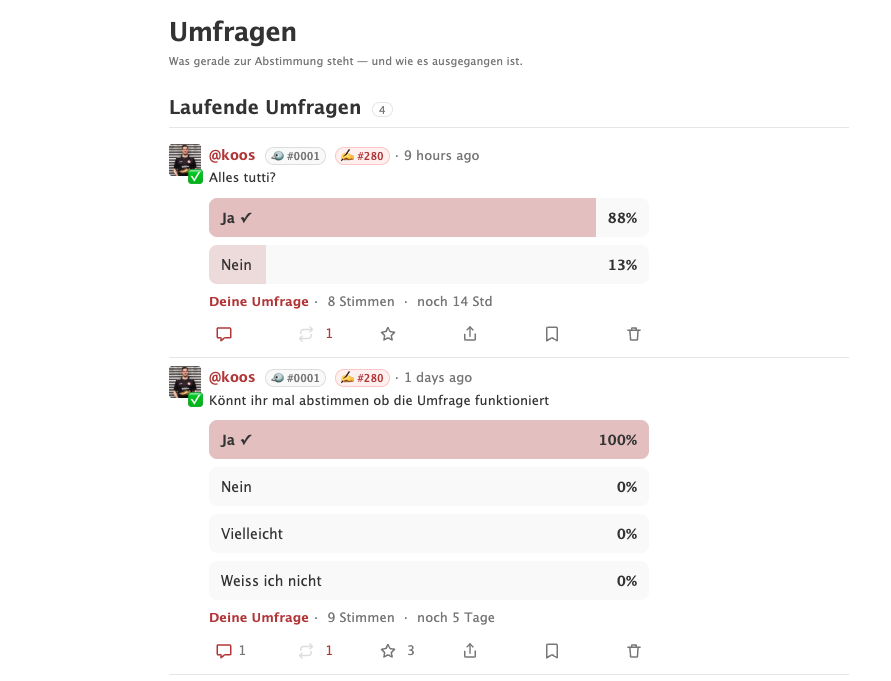Select 'Ja' option with 88% votes
This screenshot has width=891, height=681.
(429, 218)
